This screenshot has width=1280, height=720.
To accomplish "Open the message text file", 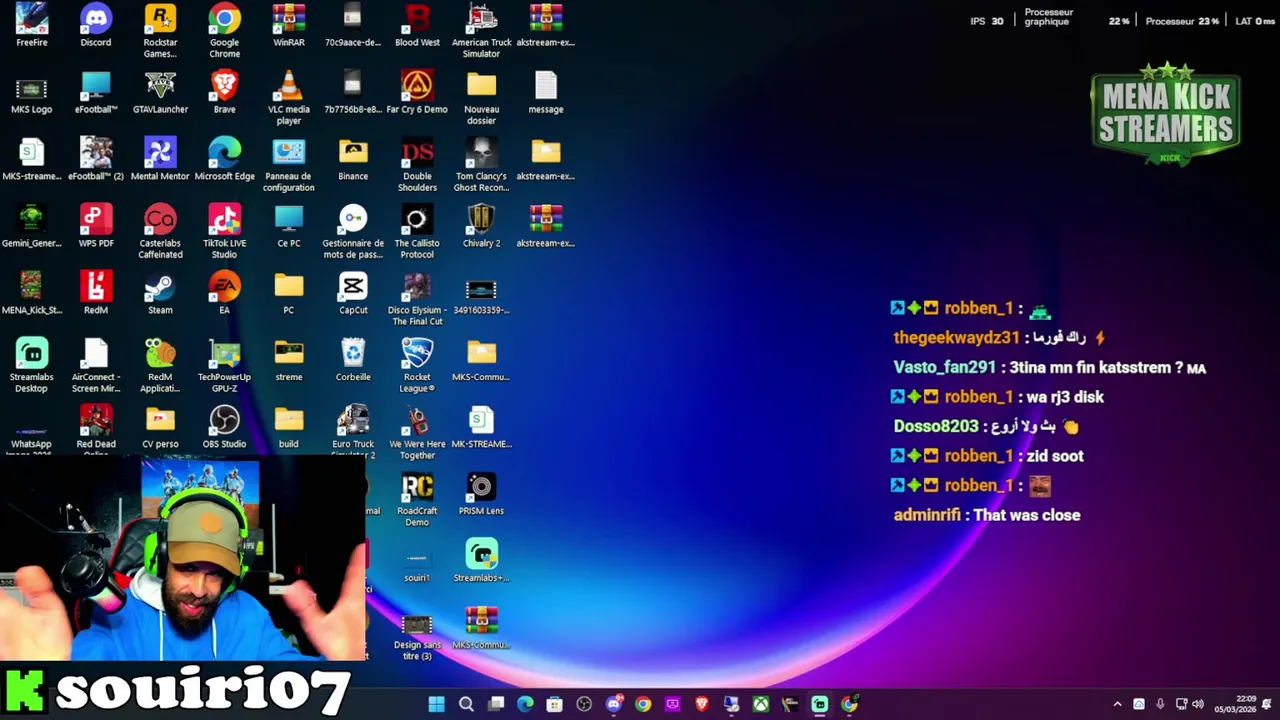I will [546, 92].
